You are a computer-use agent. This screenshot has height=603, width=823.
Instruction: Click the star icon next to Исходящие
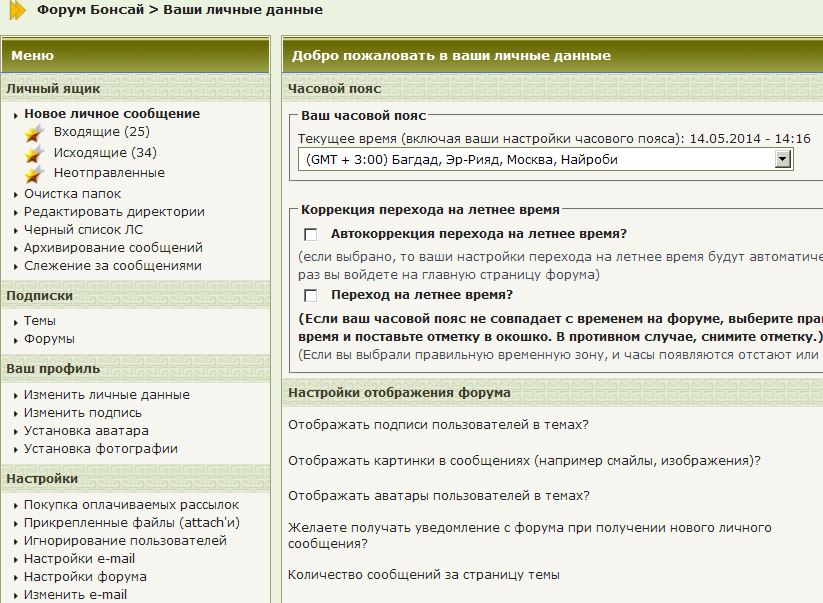click(x=34, y=154)
